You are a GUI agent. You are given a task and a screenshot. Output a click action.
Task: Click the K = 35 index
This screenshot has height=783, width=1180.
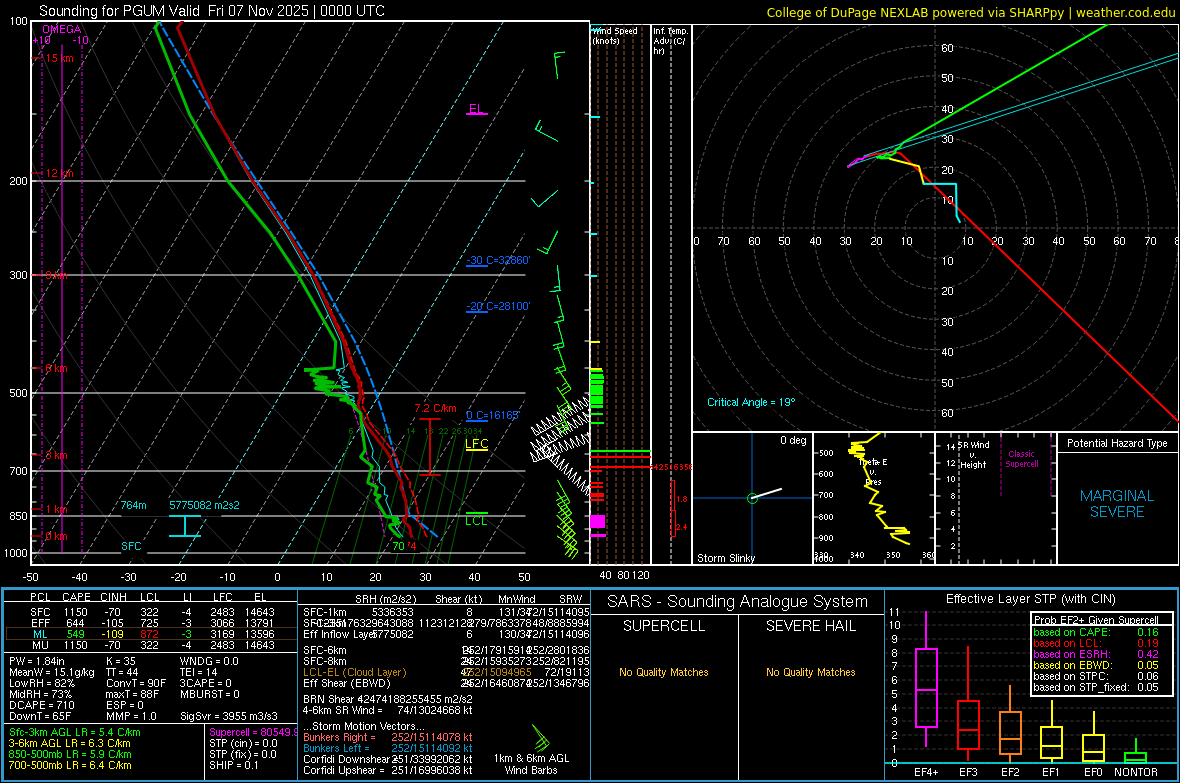pyautogui.click(x=120, y=661)
